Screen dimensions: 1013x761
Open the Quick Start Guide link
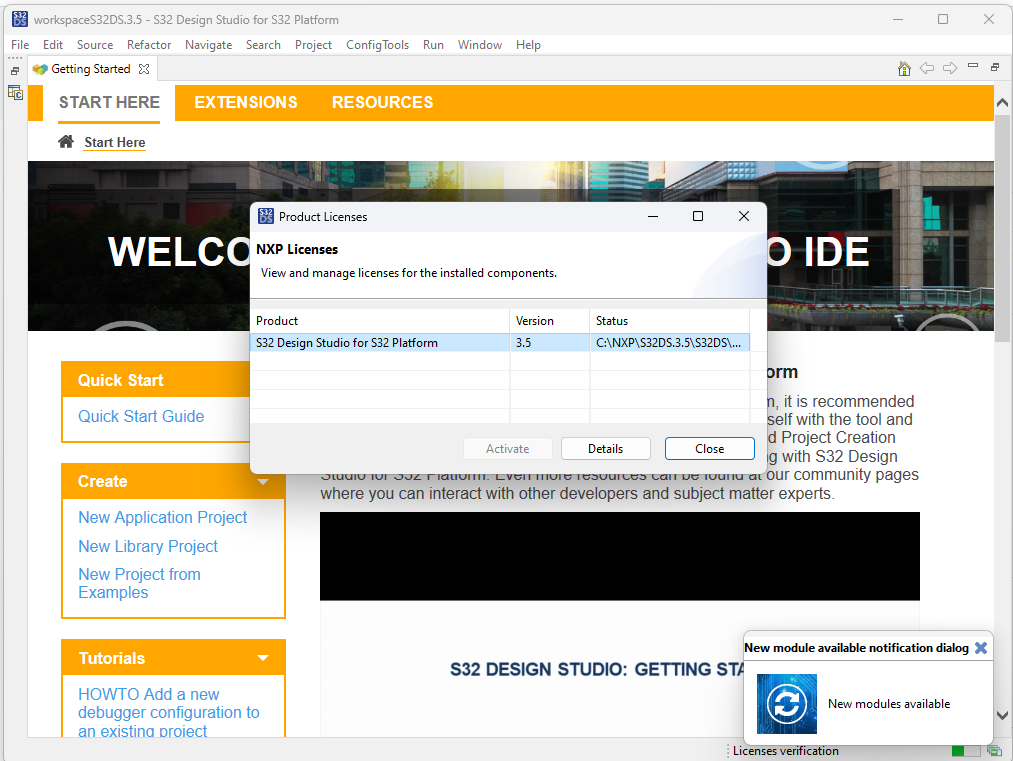pyautogui.click(x=140, y=416)
